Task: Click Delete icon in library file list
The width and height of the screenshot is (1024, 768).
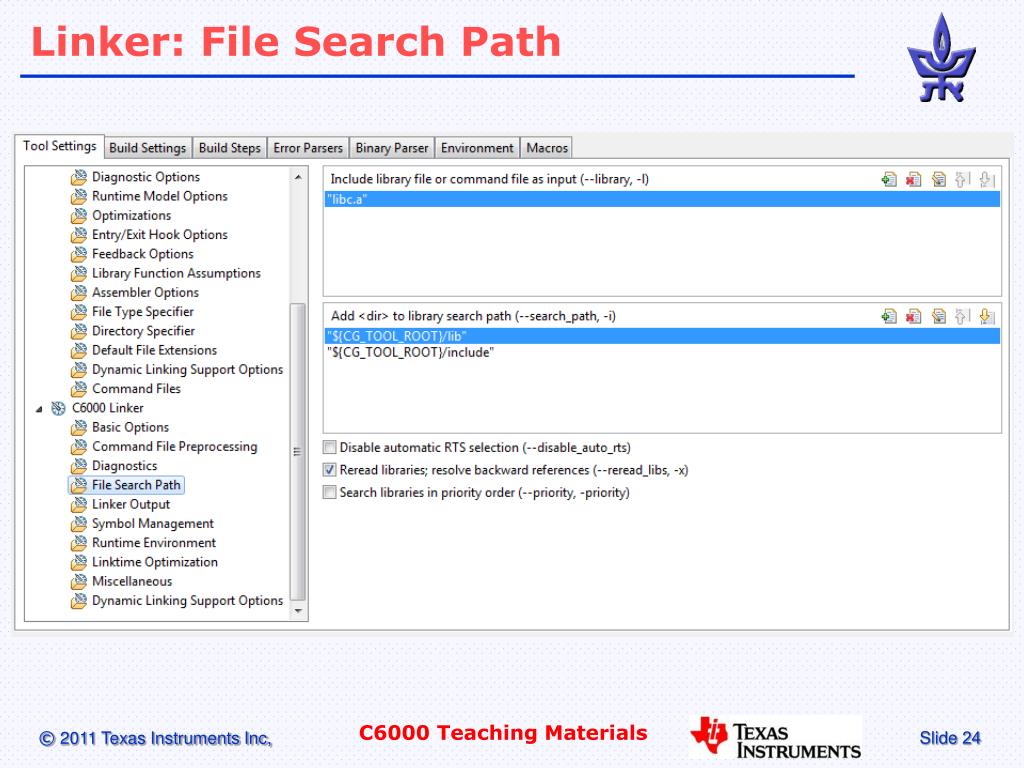Action: [914, 179]
